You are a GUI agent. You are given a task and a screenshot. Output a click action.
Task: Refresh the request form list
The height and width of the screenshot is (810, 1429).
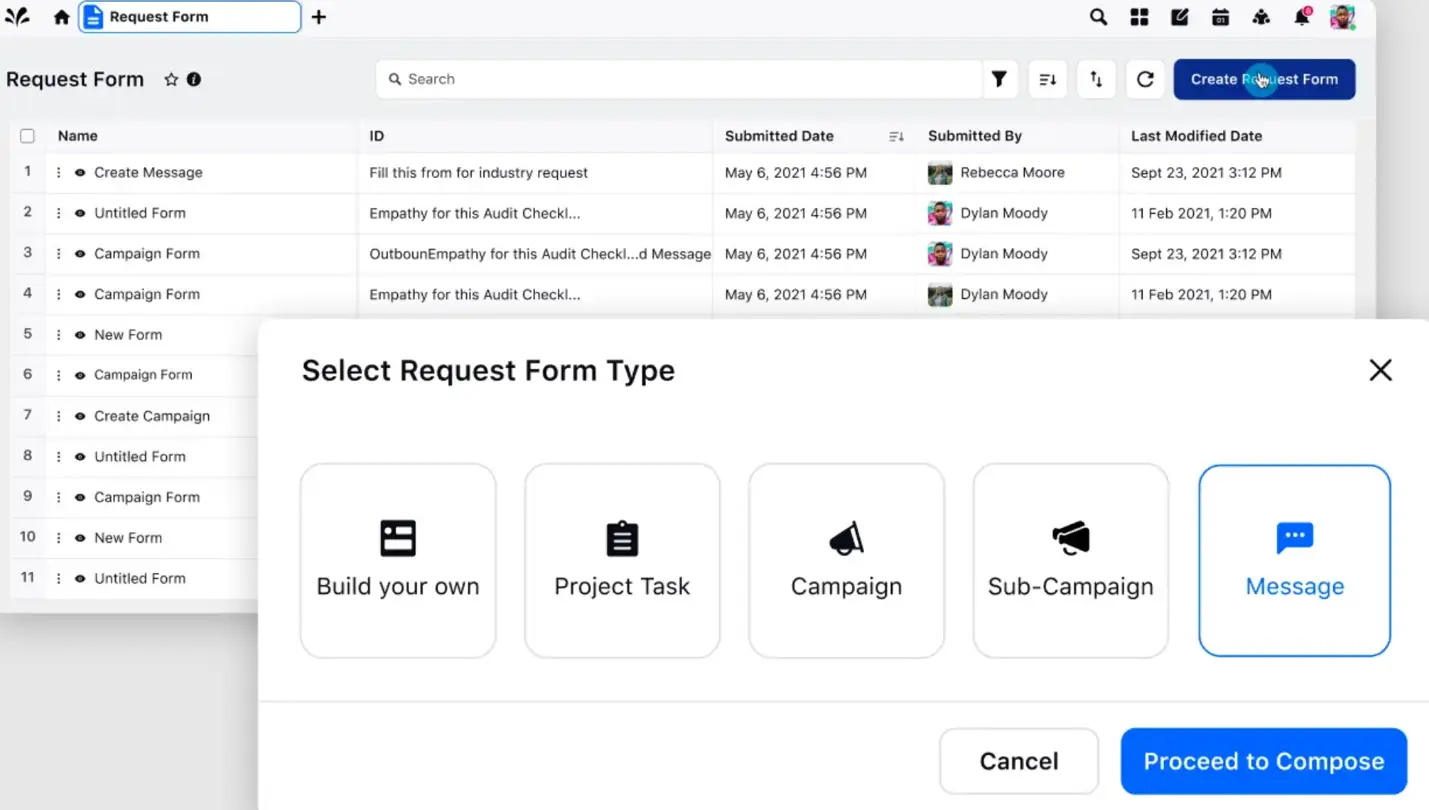click(1145, 79)
